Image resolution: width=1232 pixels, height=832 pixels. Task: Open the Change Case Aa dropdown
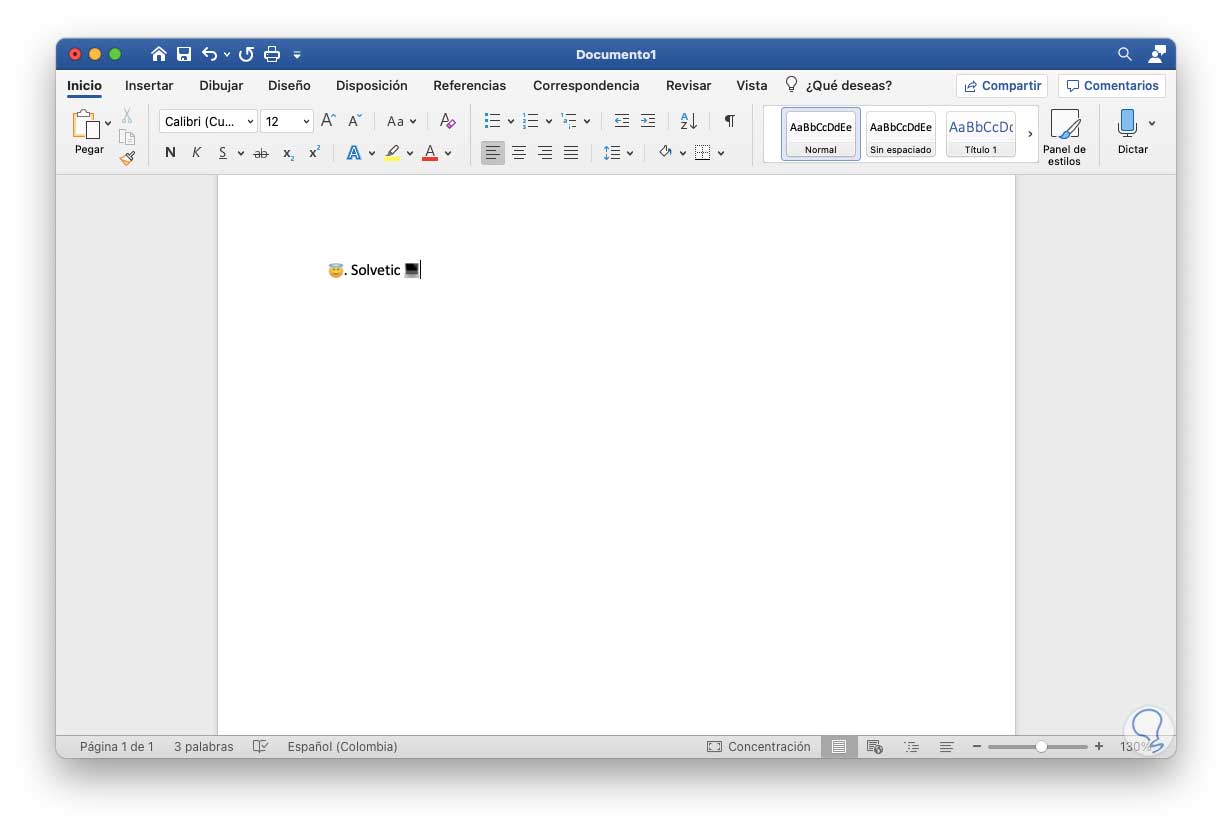401,121
